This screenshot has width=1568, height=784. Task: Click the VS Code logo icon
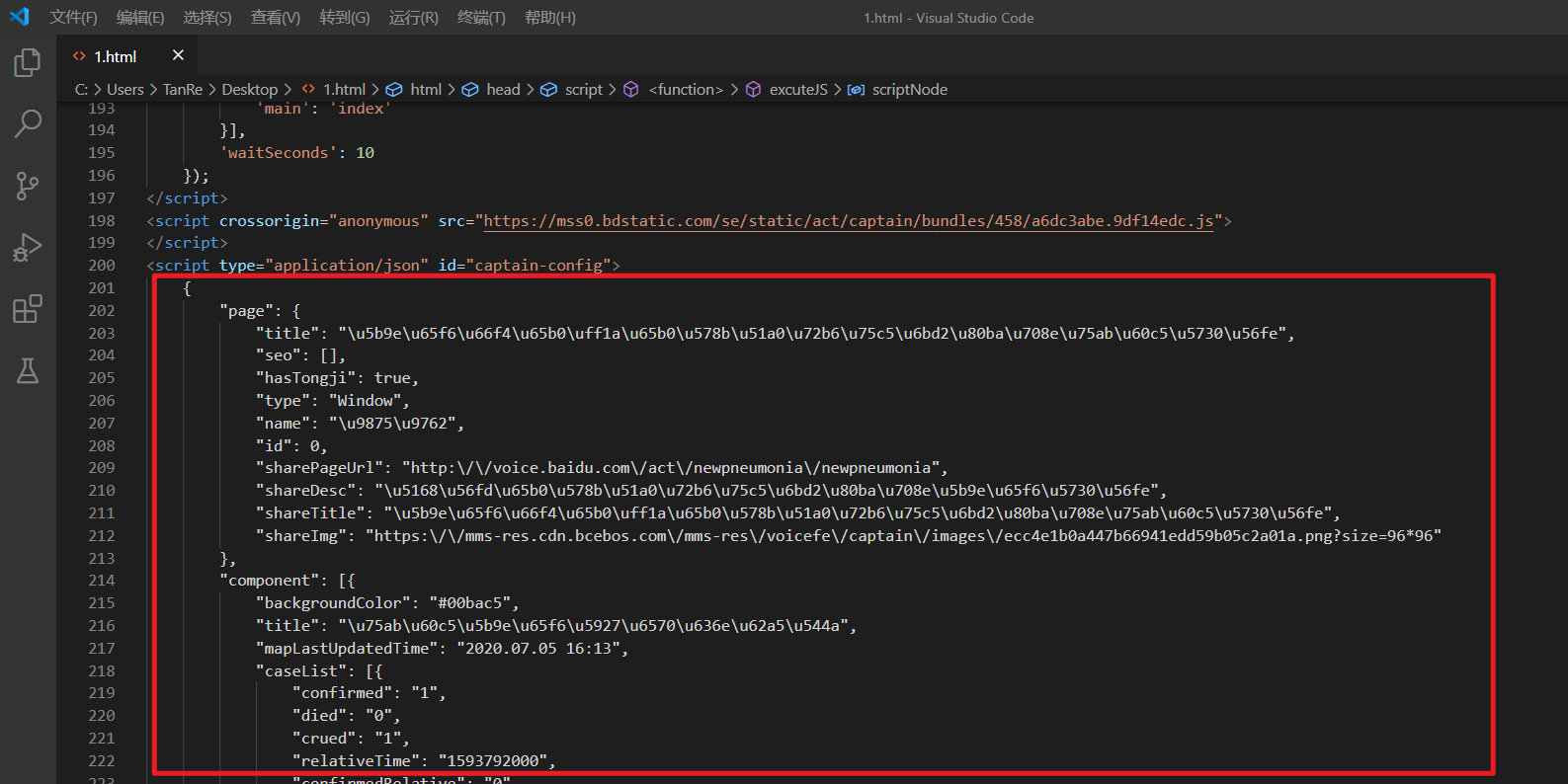coord(20,17)
